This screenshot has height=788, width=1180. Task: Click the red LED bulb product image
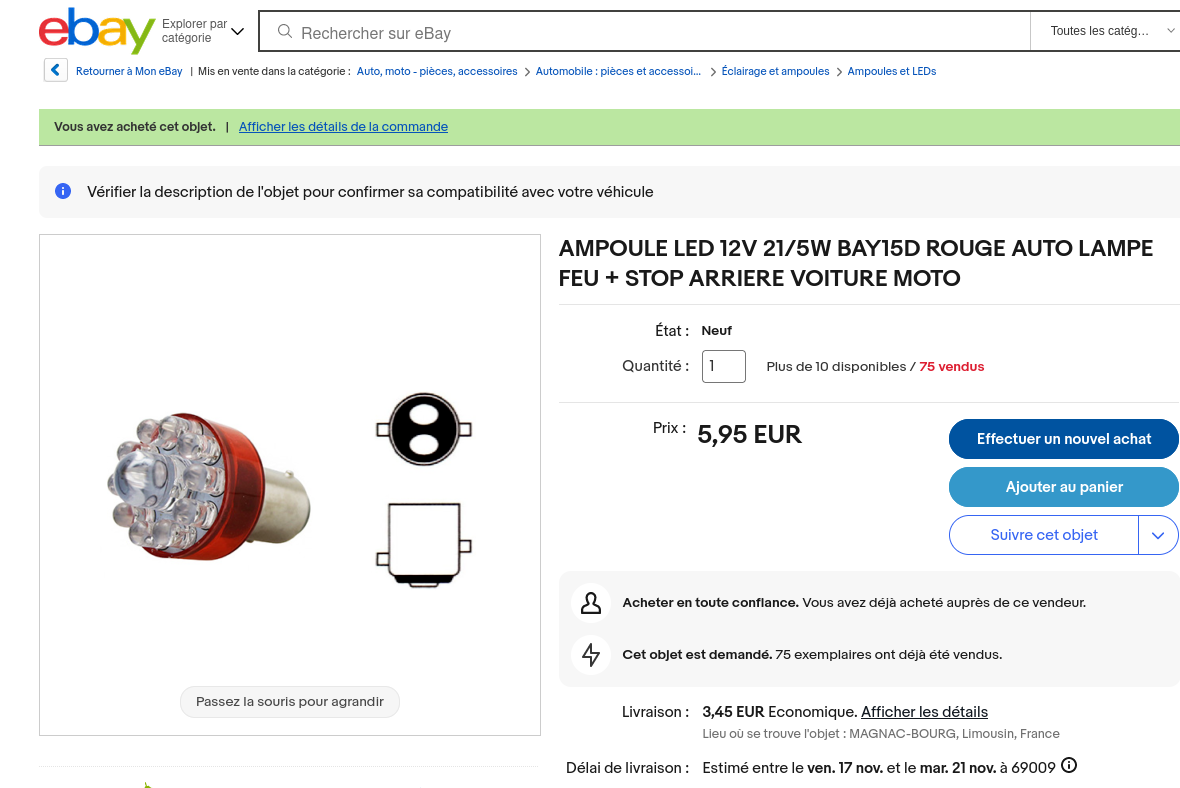(x=208, y=486)
